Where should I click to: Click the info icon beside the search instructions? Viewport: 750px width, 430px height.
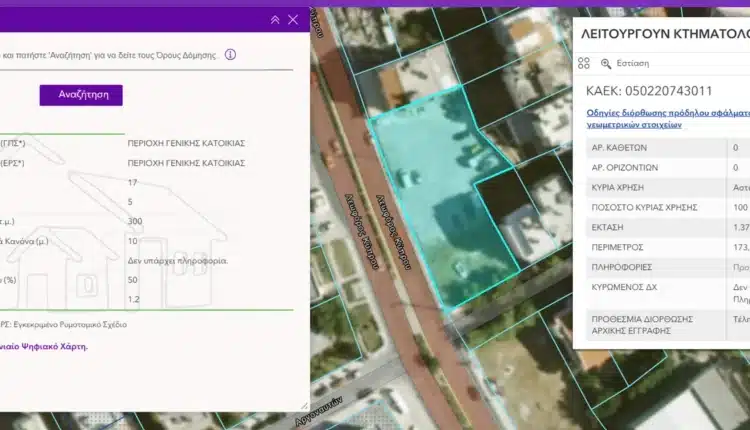[230, 55]
